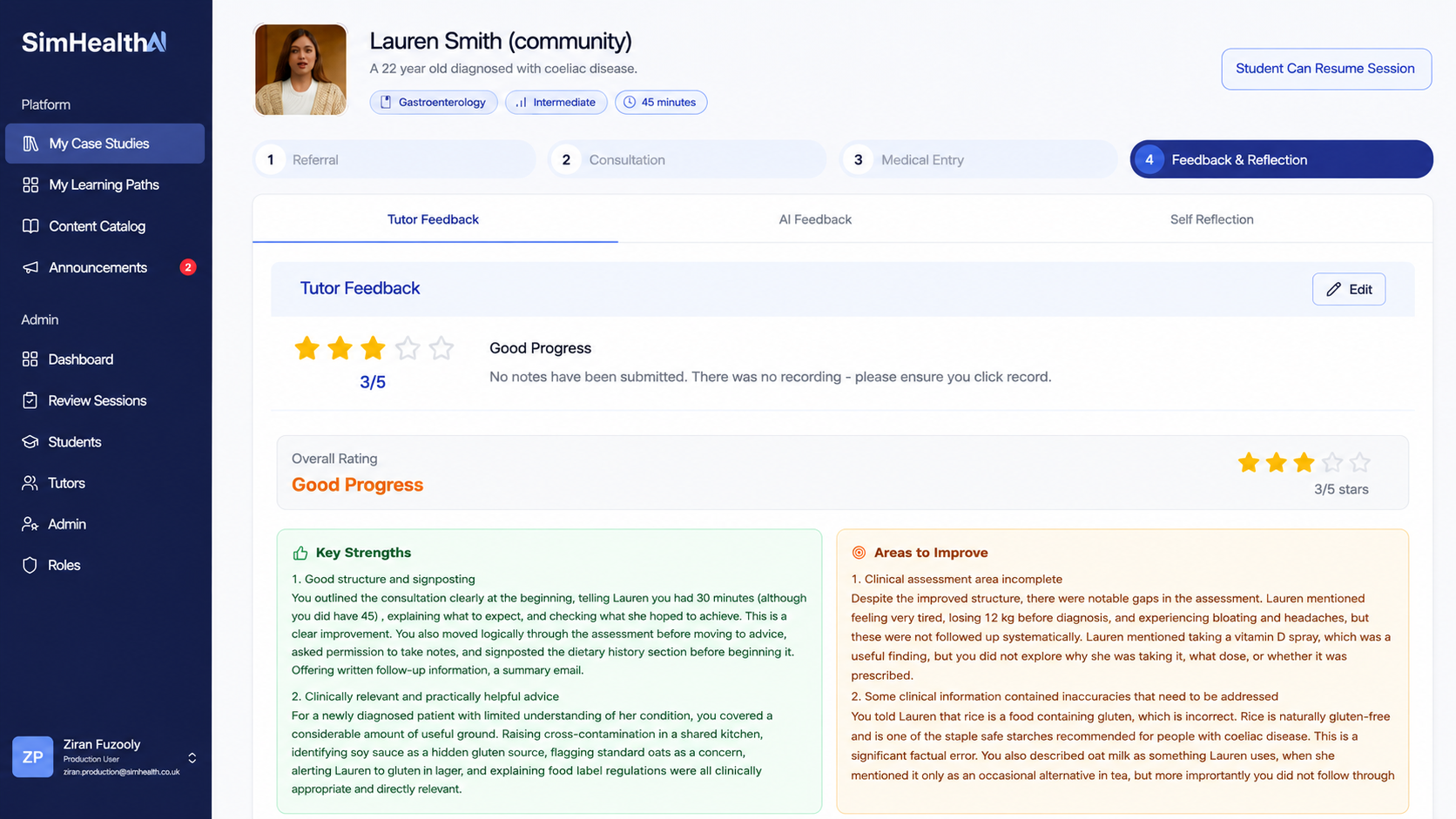
Task: Click the SimHealthAI logo
Action: point(94,42)
